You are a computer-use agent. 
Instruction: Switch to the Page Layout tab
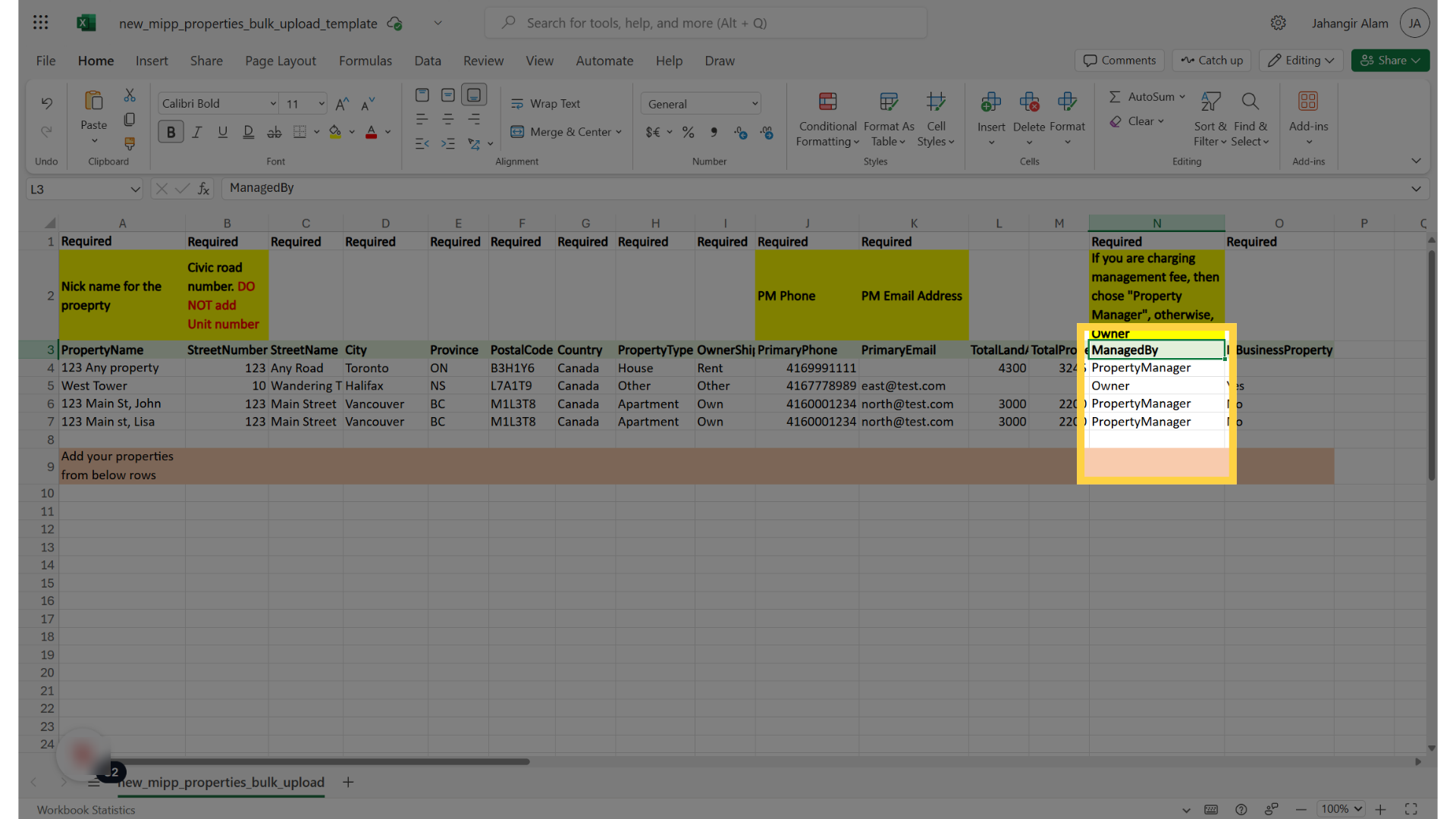click(x=281, y=61)
